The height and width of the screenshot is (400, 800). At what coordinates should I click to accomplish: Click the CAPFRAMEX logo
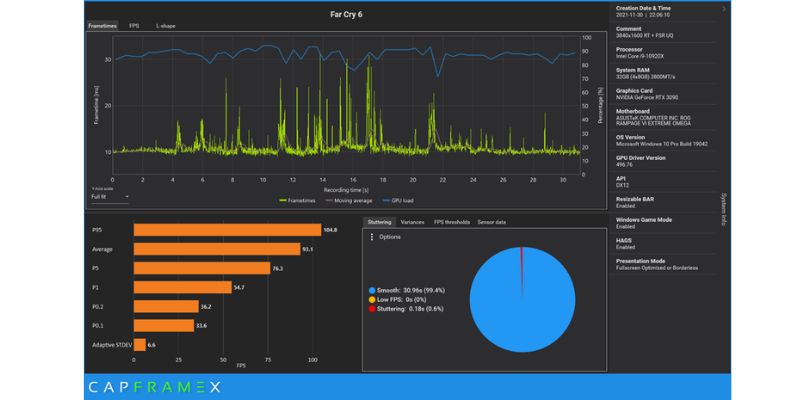tap(155, 387)
